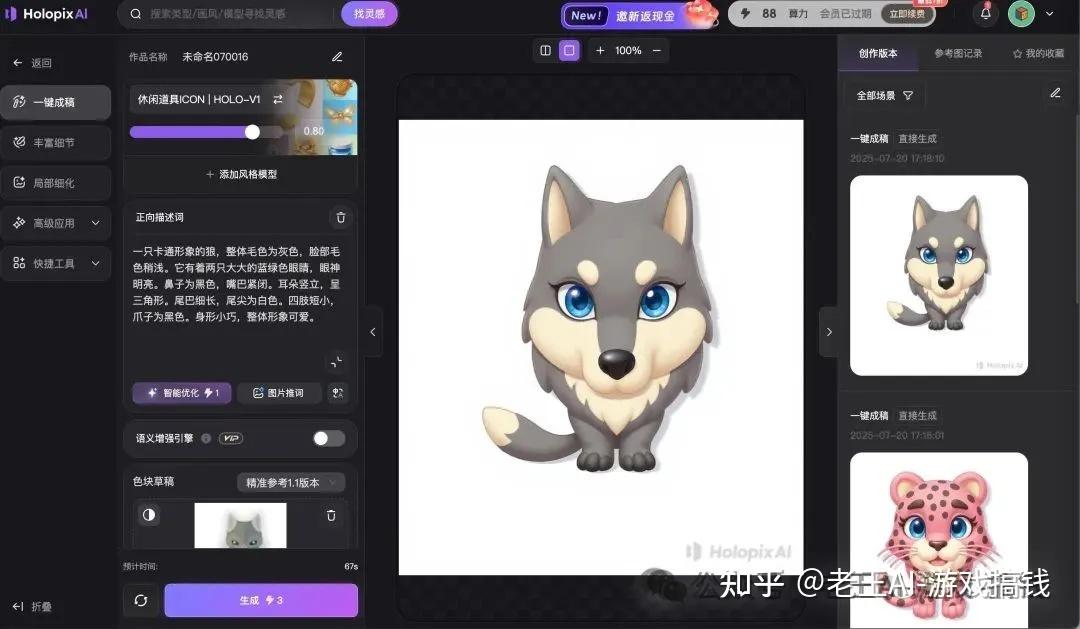
Task: Click the search magnifier icon
Action: coord(136,14)
